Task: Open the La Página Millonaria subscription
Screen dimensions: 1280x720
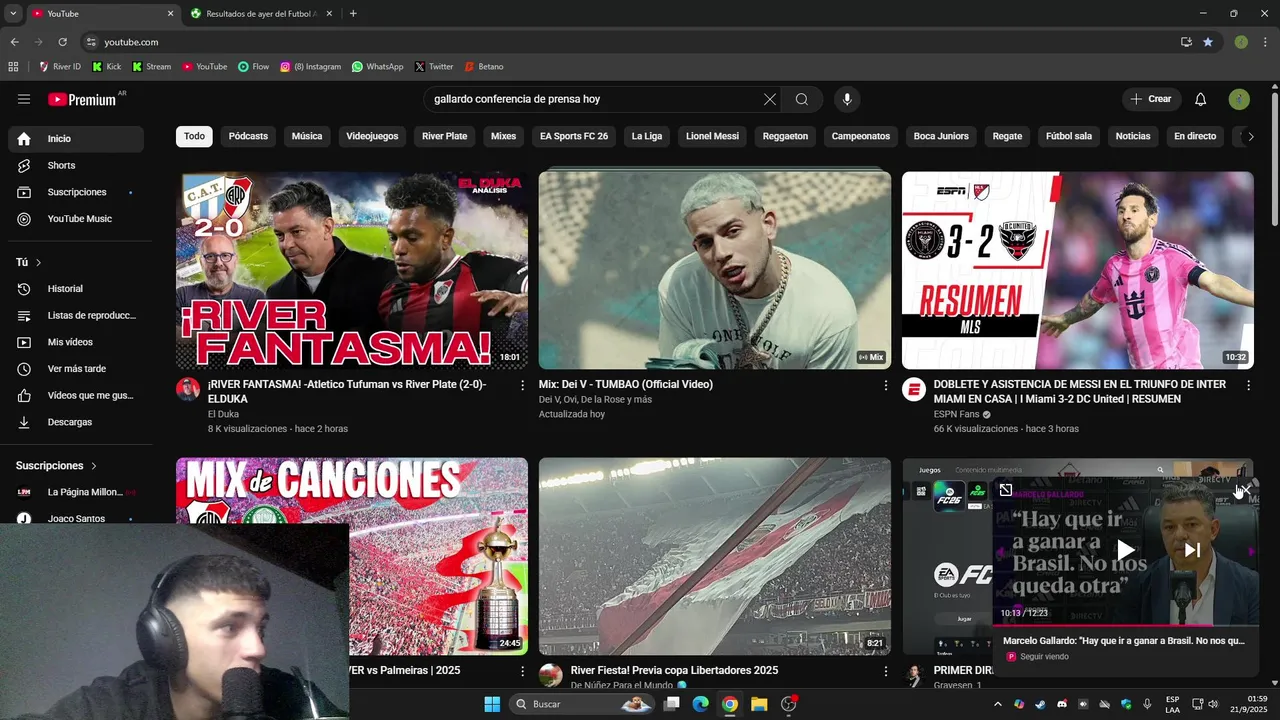Action: (x=76, y=492)
